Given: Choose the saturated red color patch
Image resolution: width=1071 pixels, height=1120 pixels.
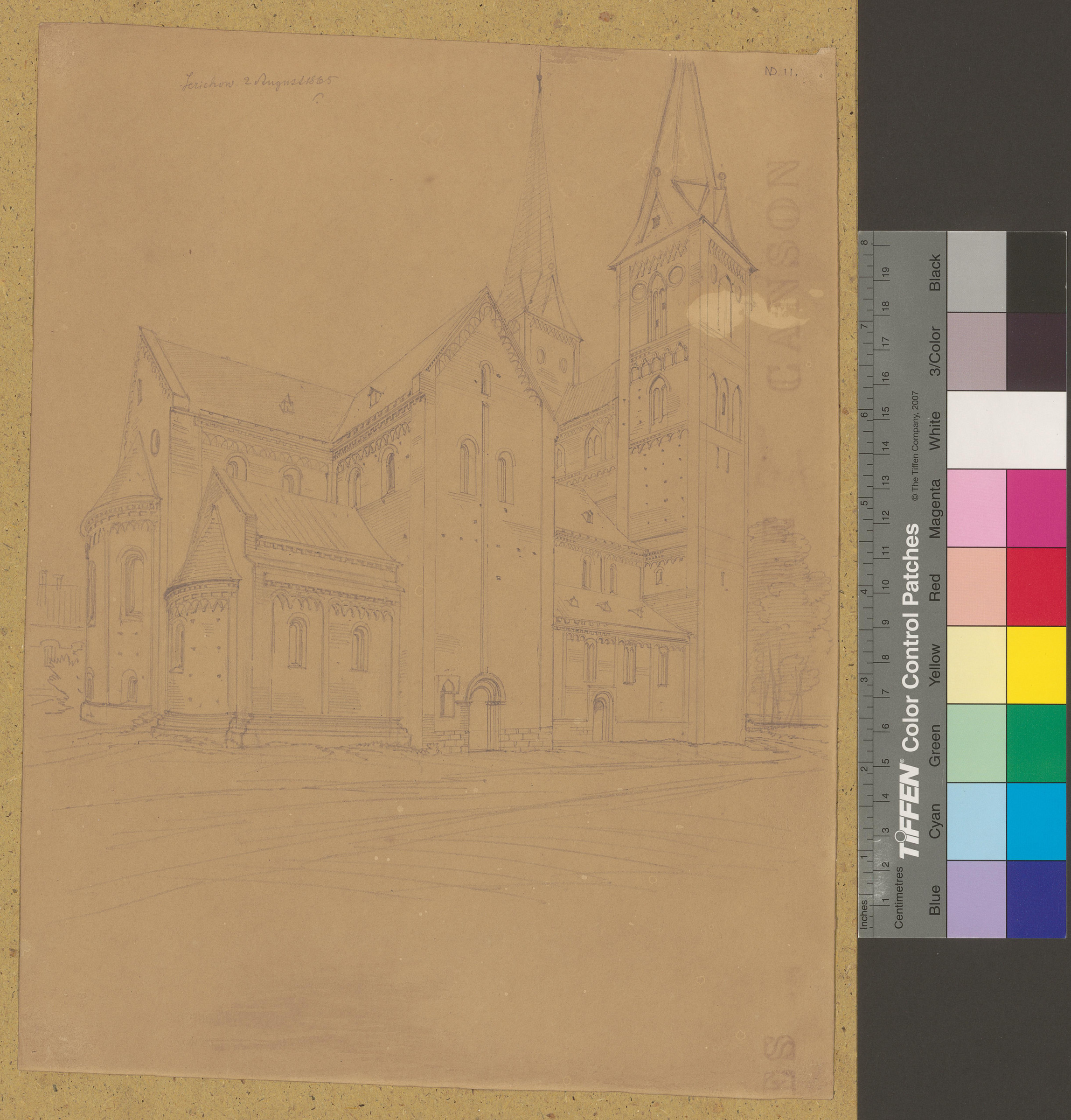Looking at the screenshot, I should [x=1036, y=587].
